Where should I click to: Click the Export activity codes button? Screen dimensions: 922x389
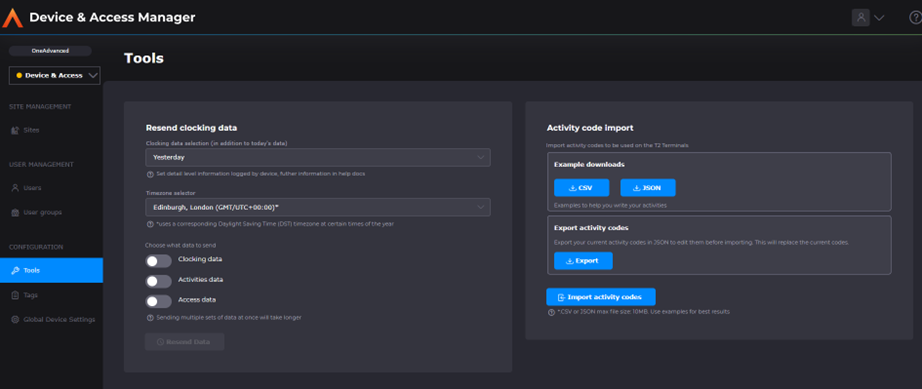(x=583, y=261)
